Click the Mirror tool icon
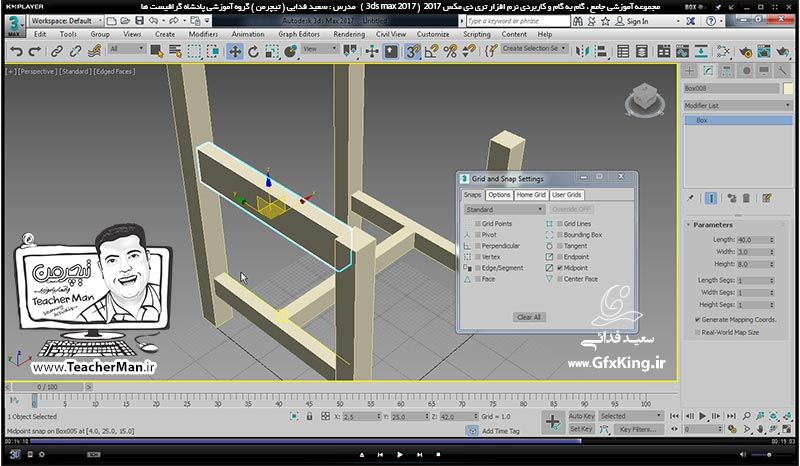Viewport: 800px width, 466px height. (582, 51)
